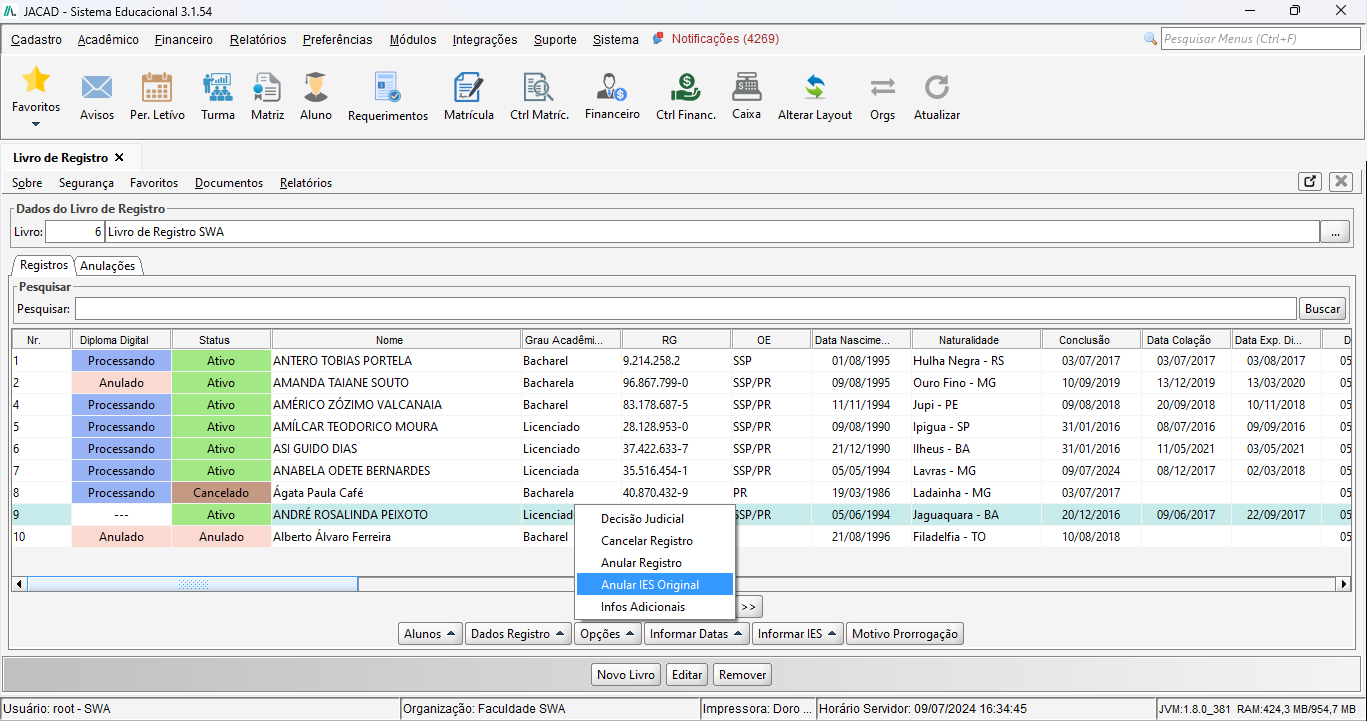Viewport: 1367px width, 721px height.
Task: Go to next page with >> button
Action: (x=750, y=606)
